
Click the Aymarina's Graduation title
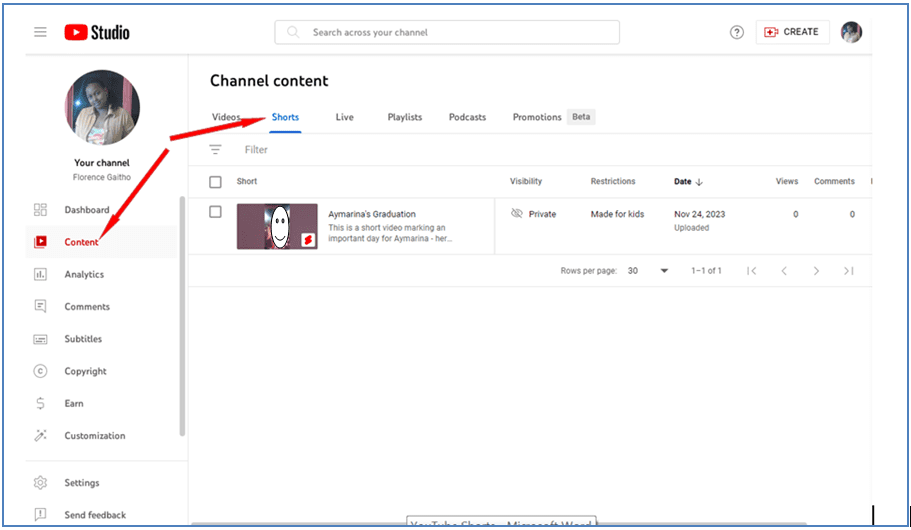[x=372, y=214]
